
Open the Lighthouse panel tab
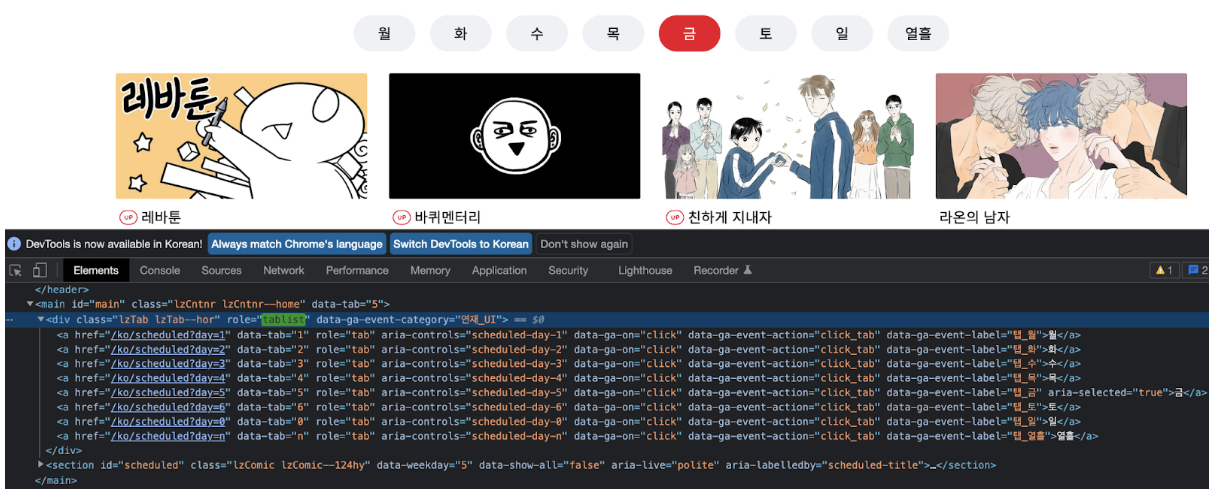click(645, 270)
